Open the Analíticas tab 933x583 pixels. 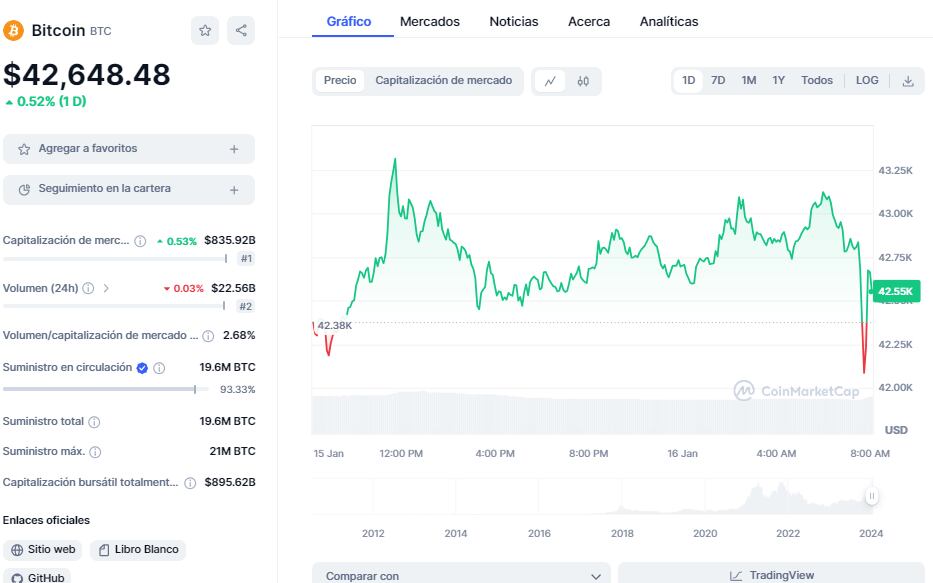coord(668,21)
